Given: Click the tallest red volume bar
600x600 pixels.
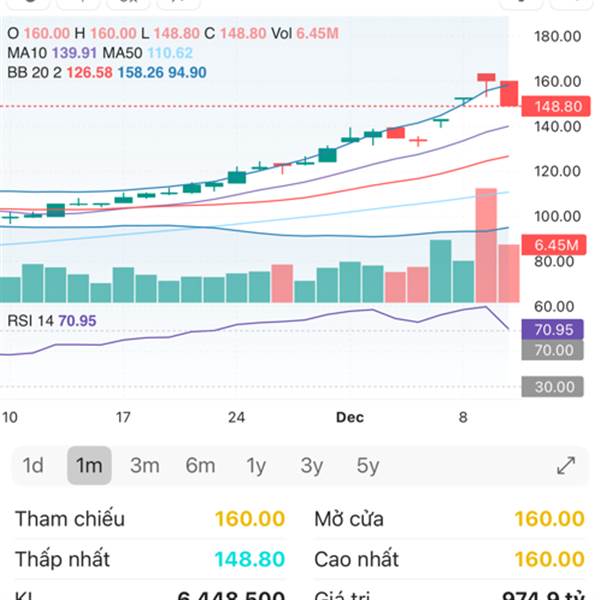Looking at the screenshot, I should click(x=486, y=245).
